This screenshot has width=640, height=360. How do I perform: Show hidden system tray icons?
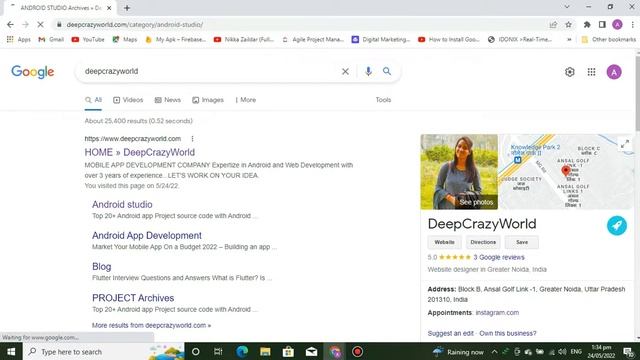point(494,351)
